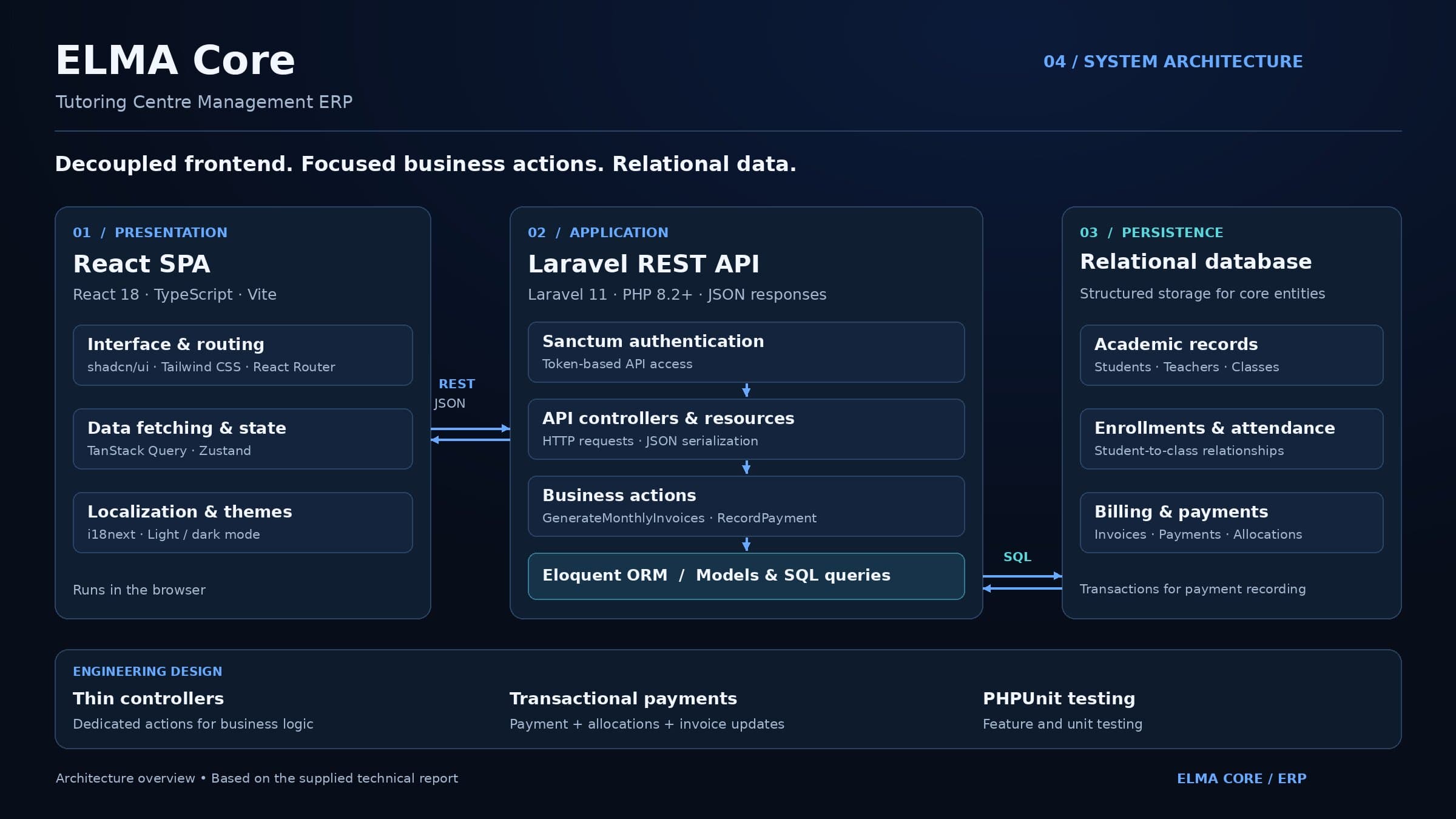The image size is (1456, 819).
Task: Select the 02 / APPLICATION label
Action: click(598, 232)
